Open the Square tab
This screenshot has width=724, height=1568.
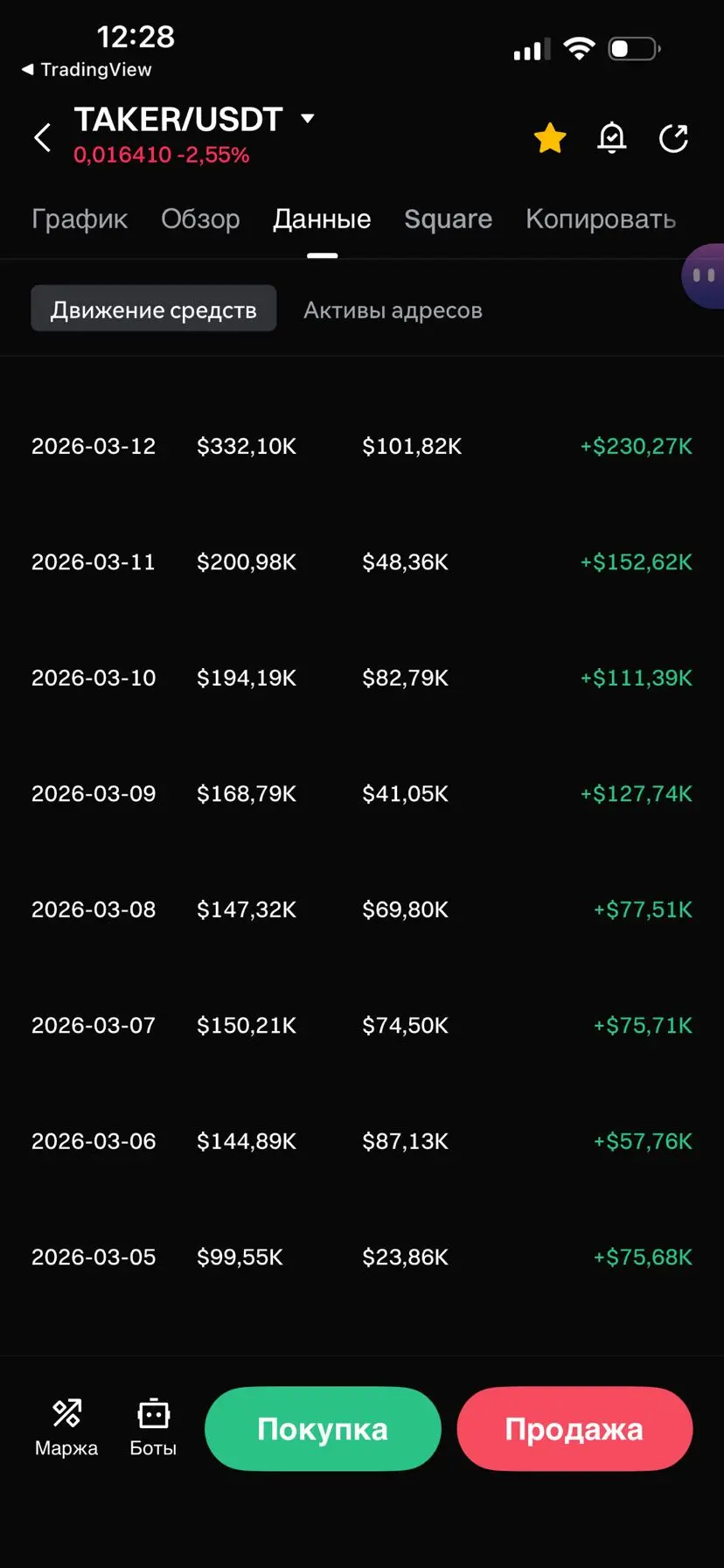448,220
